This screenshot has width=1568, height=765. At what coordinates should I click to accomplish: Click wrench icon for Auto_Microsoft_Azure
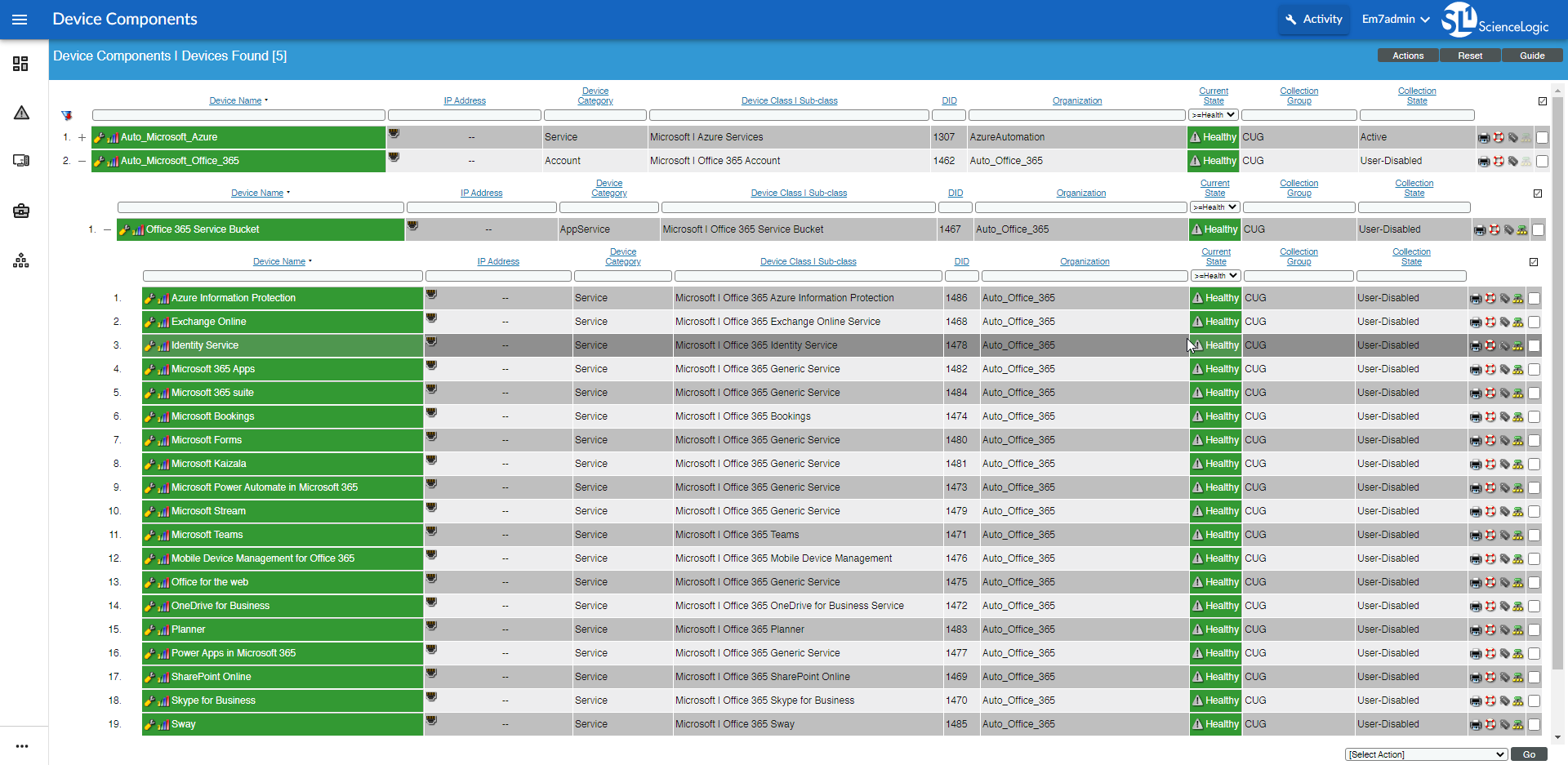click(99, 137)
